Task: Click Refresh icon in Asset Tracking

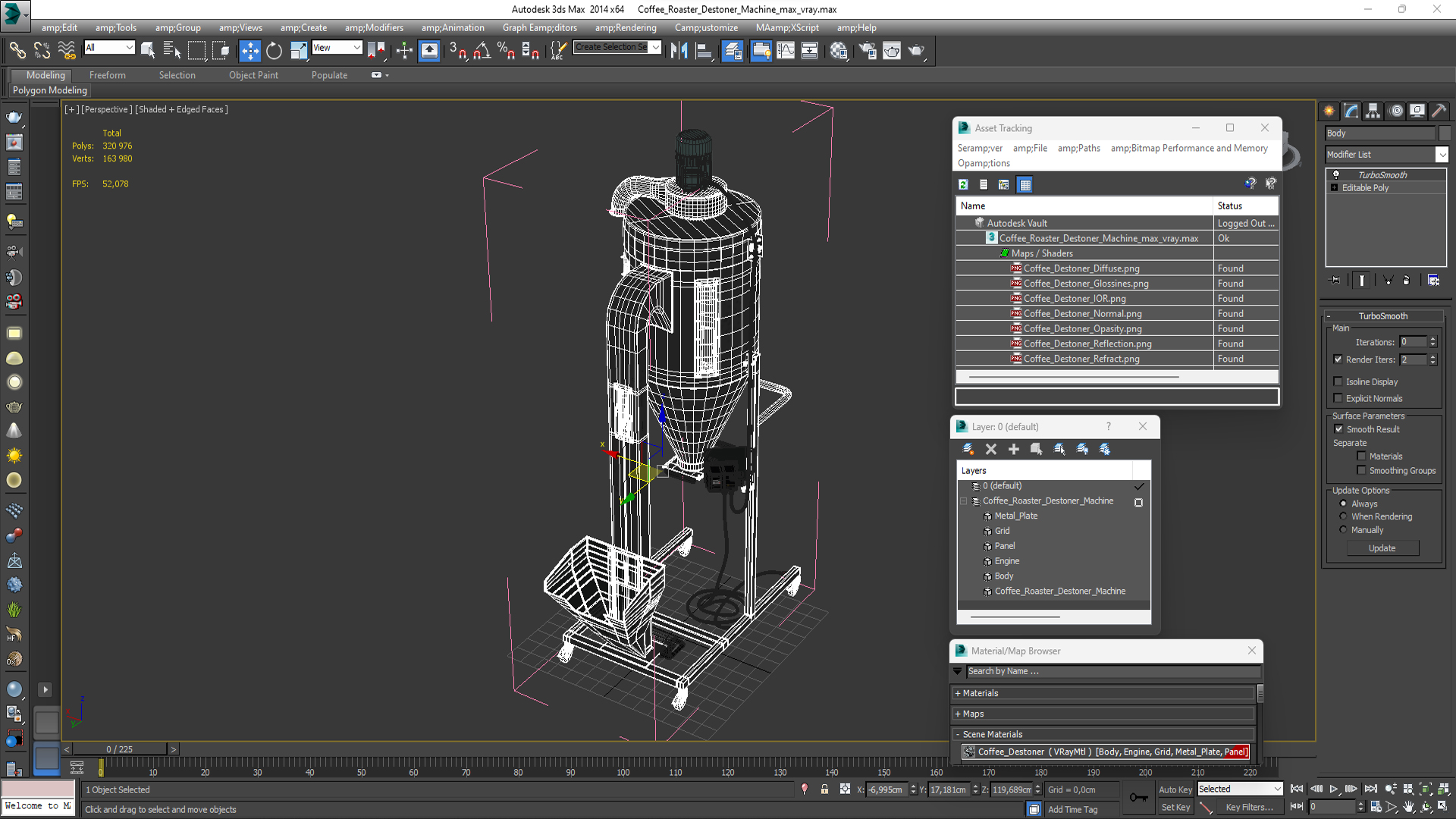Action: click(x=963, y=184)
